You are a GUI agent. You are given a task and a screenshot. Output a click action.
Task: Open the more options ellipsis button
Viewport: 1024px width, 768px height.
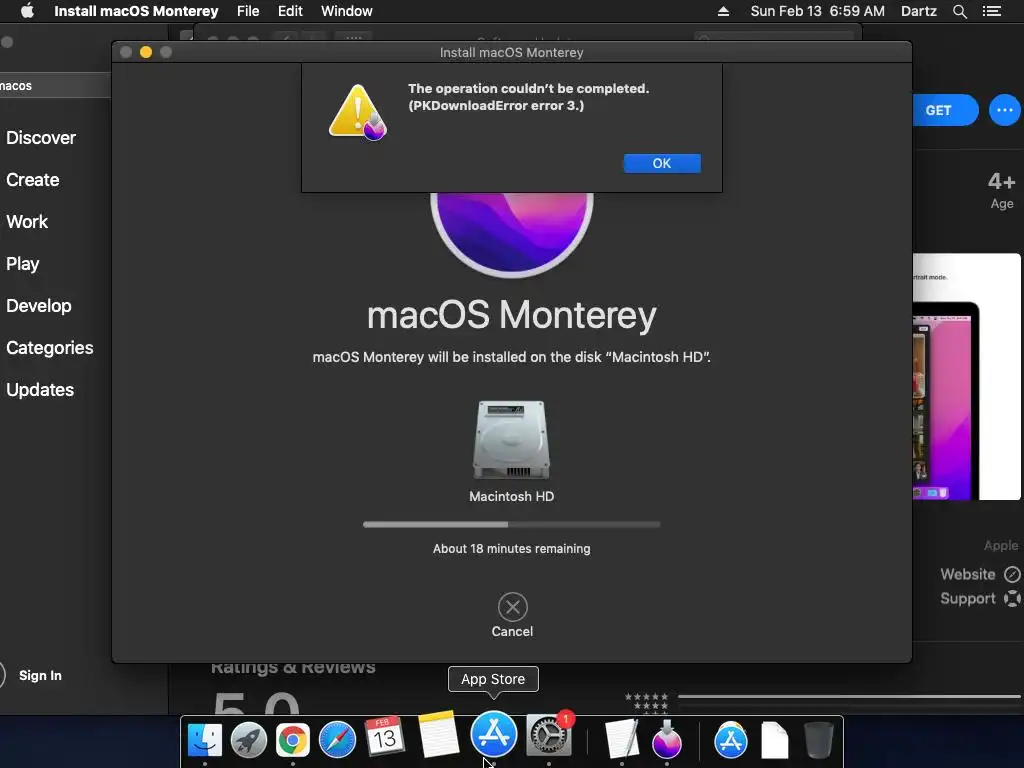coord(1004,110)
